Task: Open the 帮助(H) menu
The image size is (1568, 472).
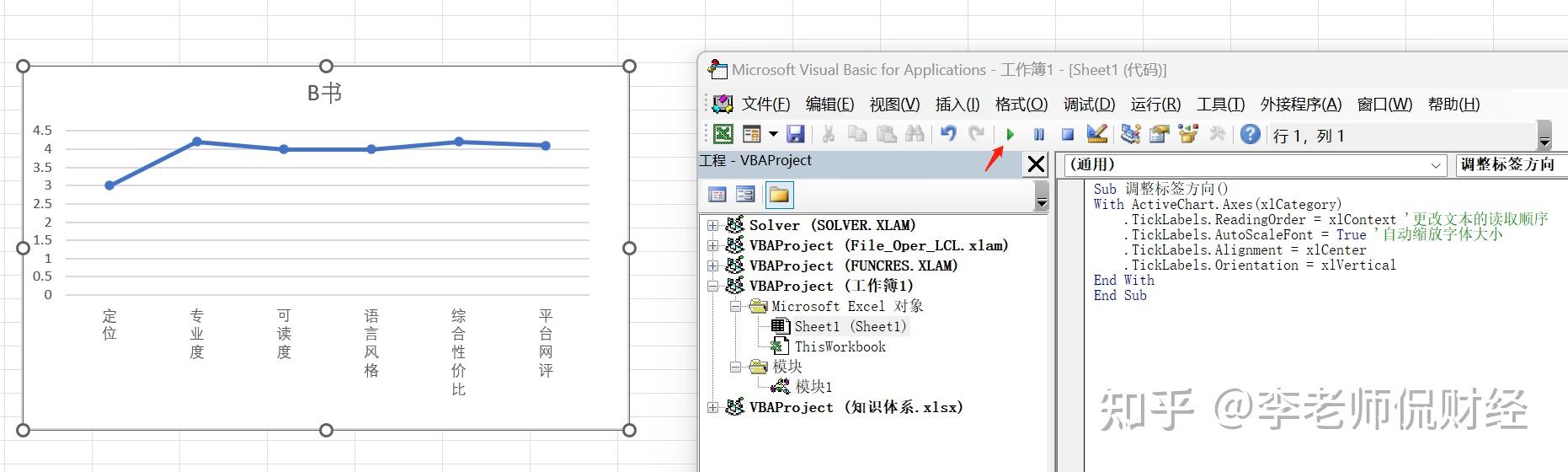Action: 1453,104
